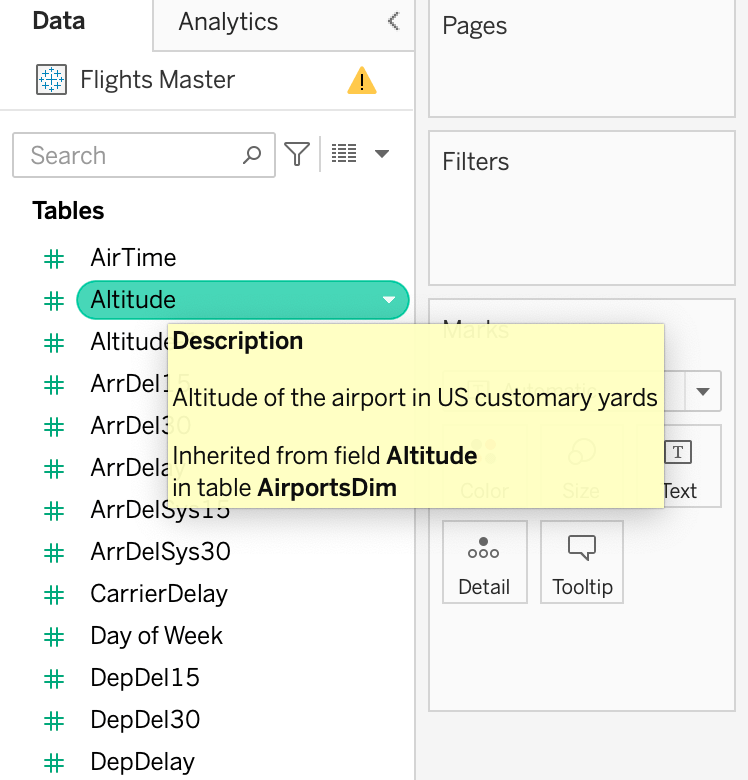Click the hash icon beside Day of Week
This screenshot has height=780, width=748.
53,636
